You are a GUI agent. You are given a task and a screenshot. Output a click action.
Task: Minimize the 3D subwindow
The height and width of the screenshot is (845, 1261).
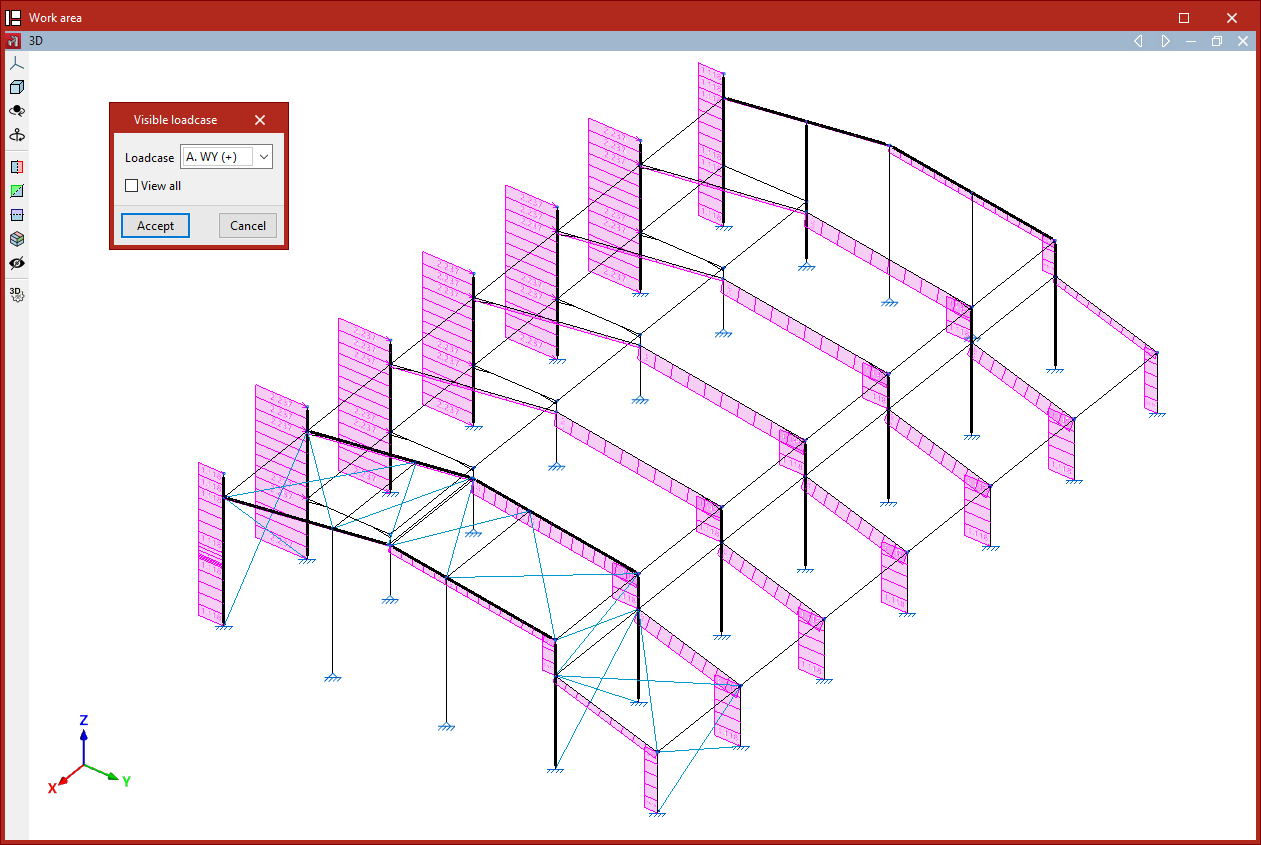click(x=1191, y=41)
